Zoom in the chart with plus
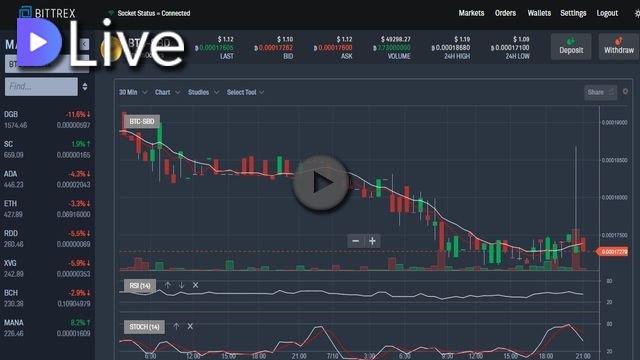The width and height of the screenshot is (640, 360). [372, 241]
